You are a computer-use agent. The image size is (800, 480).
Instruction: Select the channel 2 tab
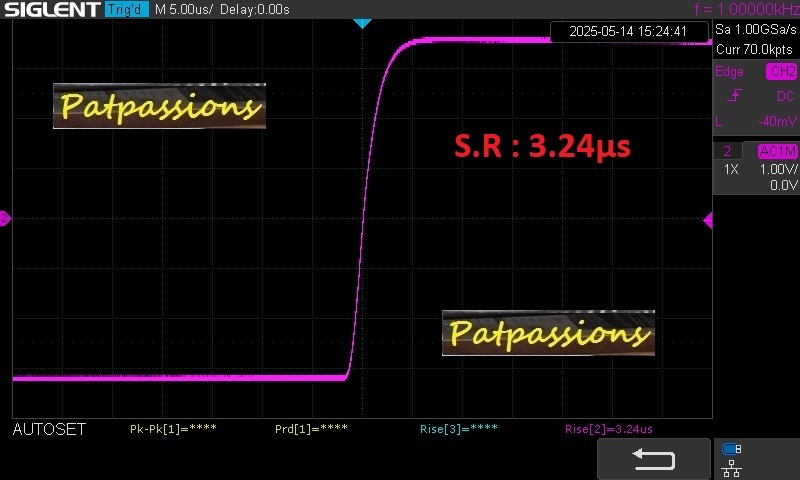(728, 151)
